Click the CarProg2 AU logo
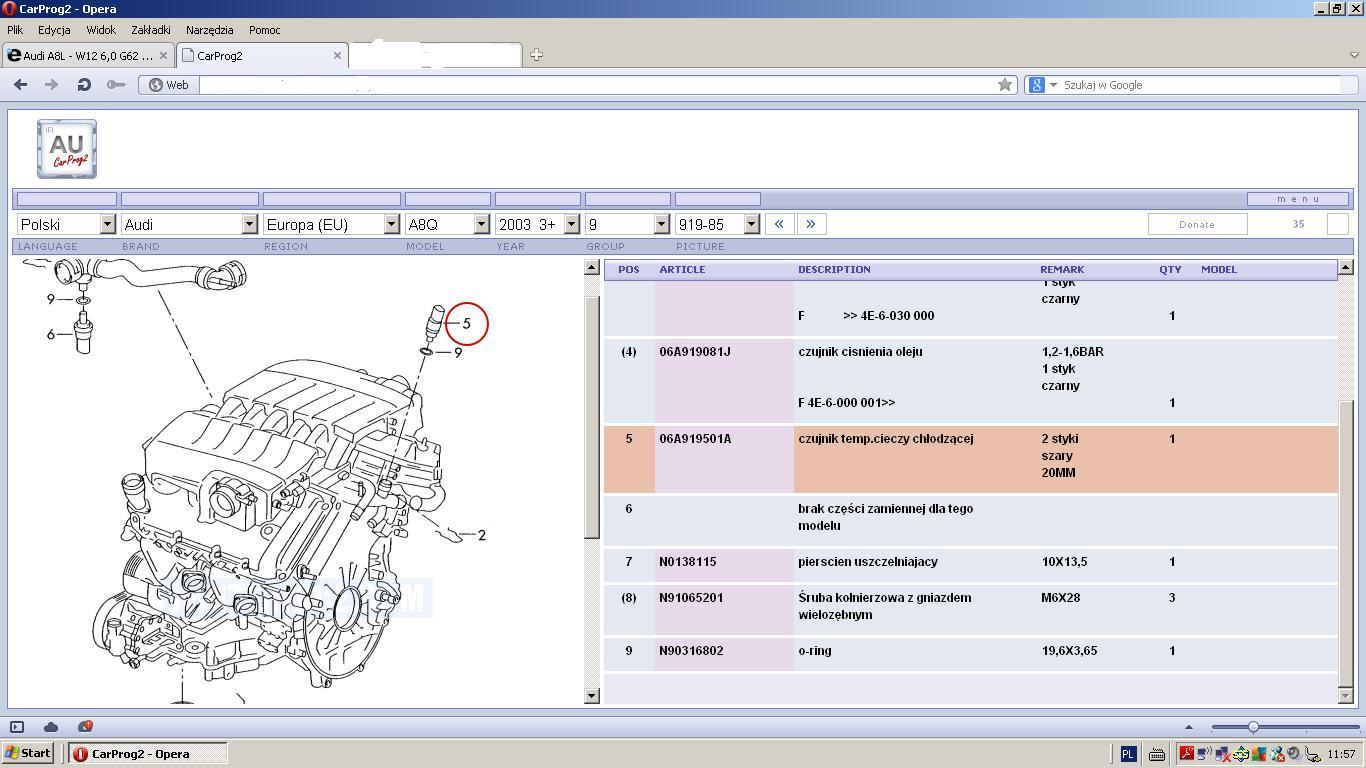Screen dimensions: 1366x768 click(x=67, y=149)
